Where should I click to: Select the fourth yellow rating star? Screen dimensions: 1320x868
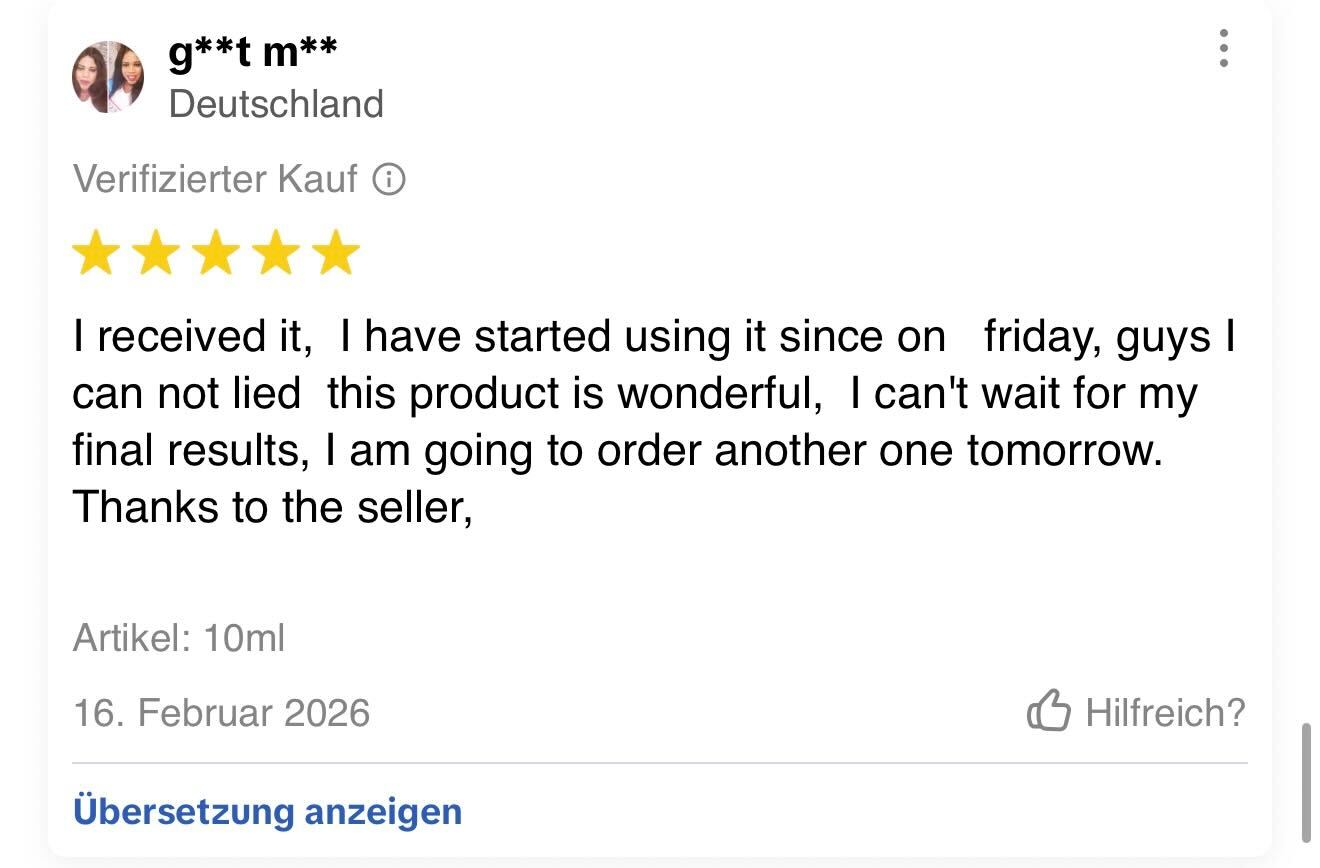click(x=276, y=253)
